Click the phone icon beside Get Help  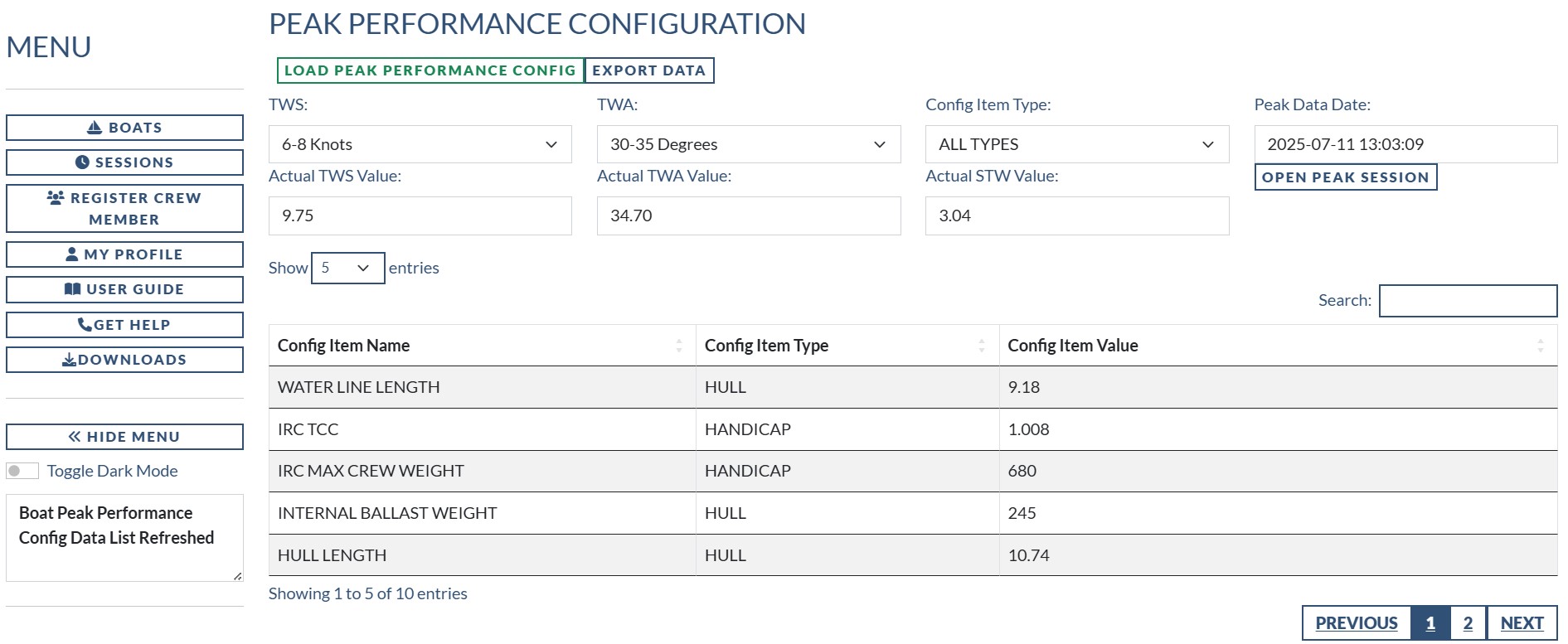pos(85,324)
